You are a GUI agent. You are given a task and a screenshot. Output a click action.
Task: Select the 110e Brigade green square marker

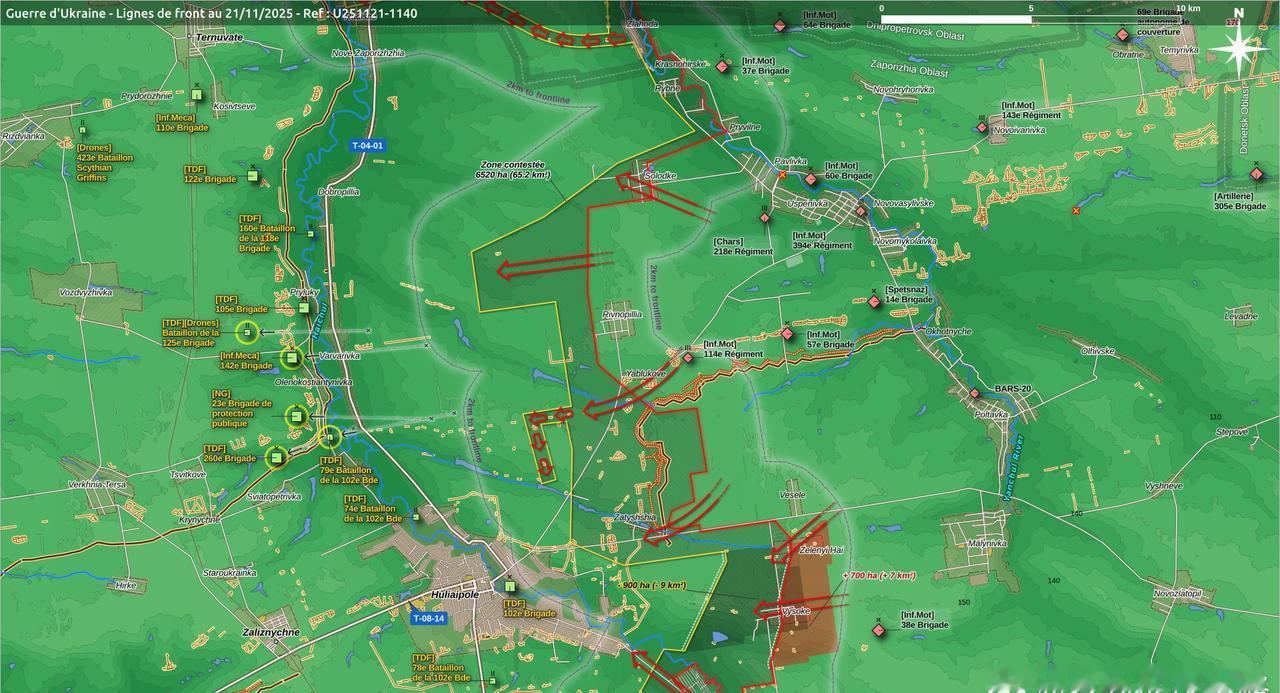197,95
